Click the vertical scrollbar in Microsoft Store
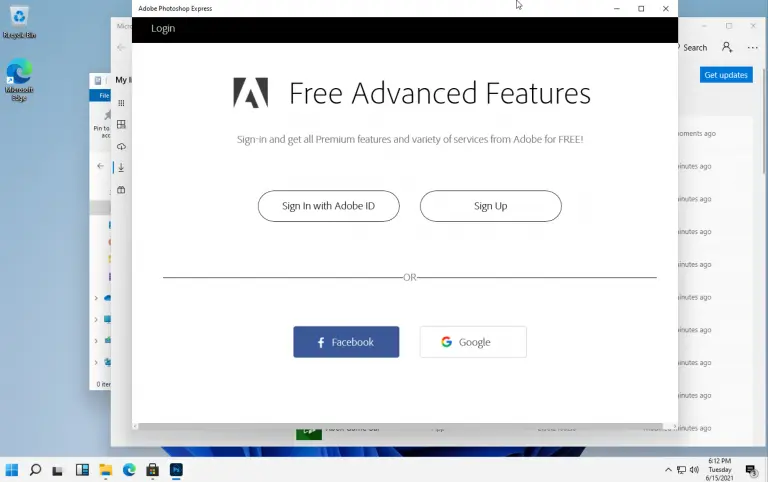 (x=764, y=122)
